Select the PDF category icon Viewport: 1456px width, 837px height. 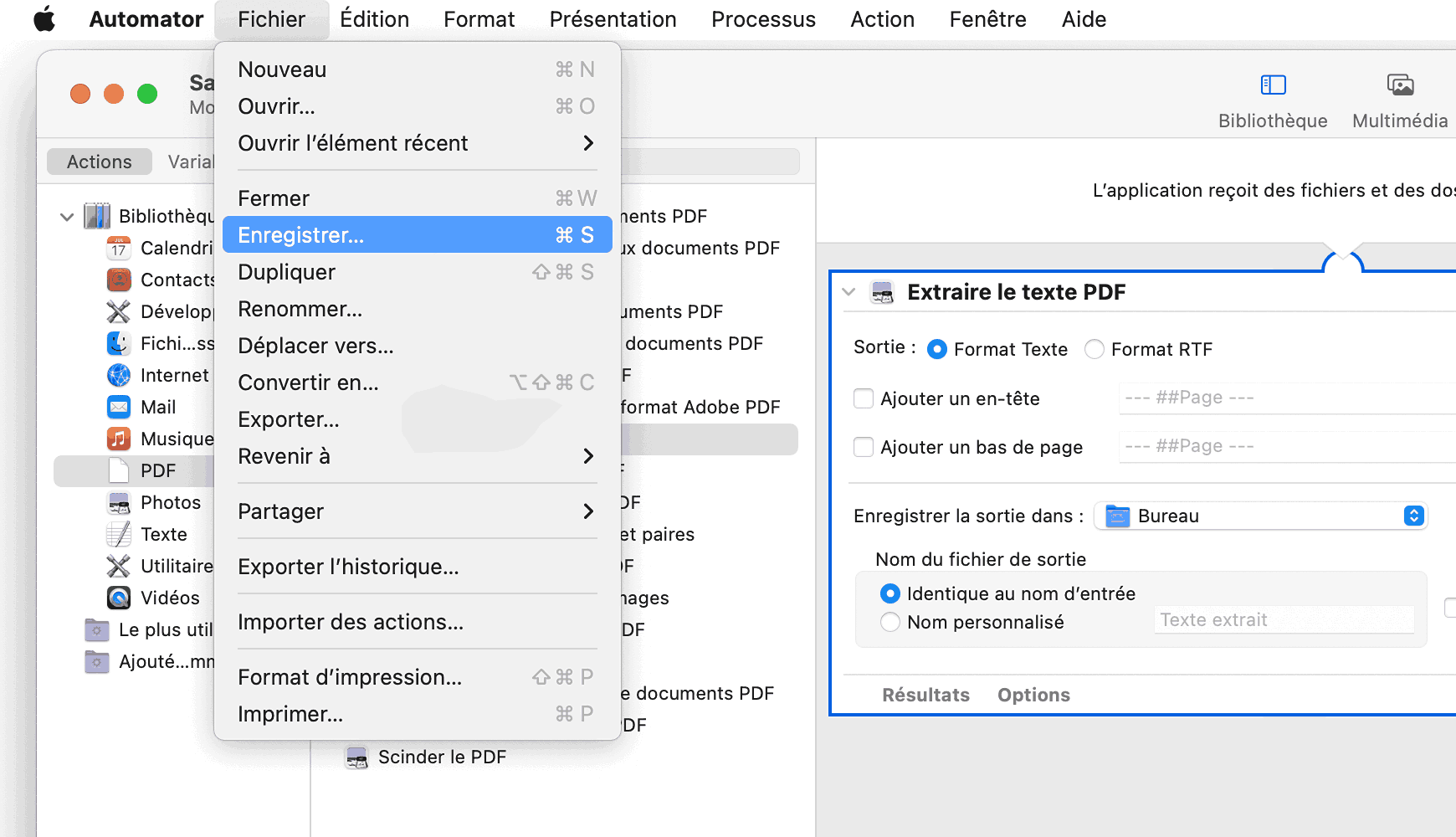pyautogui.click(x=119, y=470)
